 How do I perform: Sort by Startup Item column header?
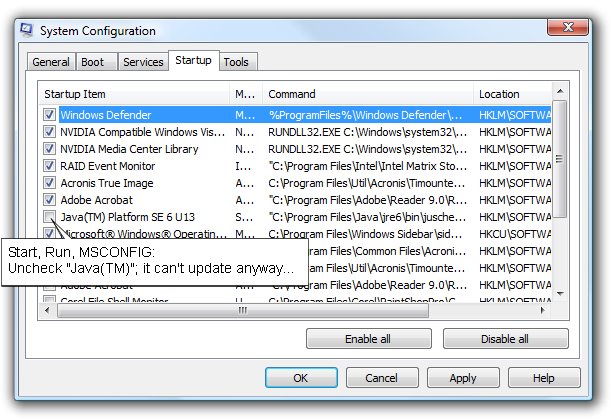point(134,94)
